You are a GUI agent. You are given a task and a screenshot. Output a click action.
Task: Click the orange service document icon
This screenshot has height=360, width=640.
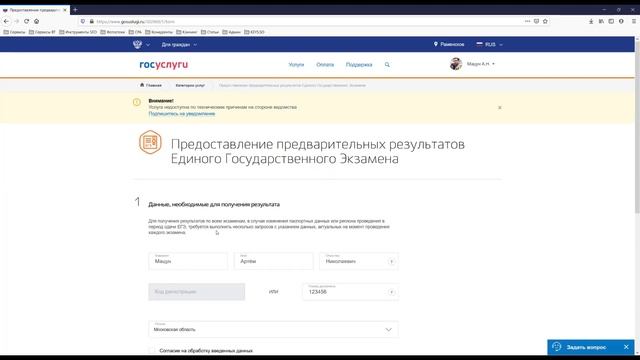(x=150, y=142)
